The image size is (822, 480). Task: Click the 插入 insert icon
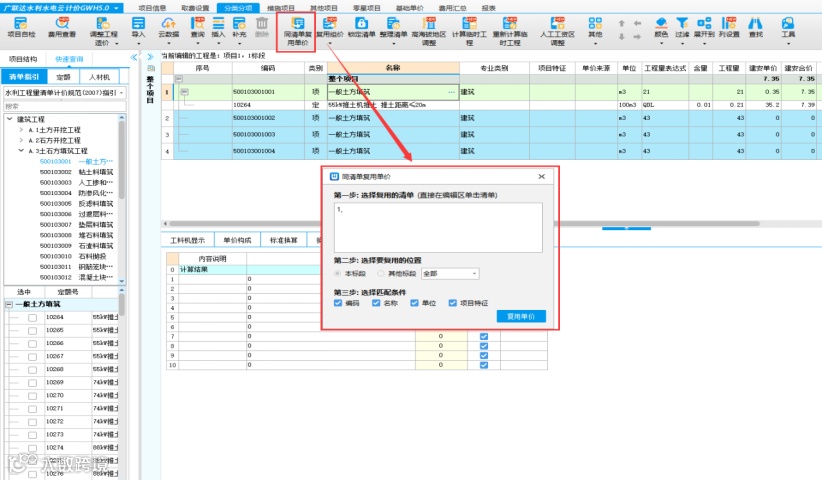218,28
